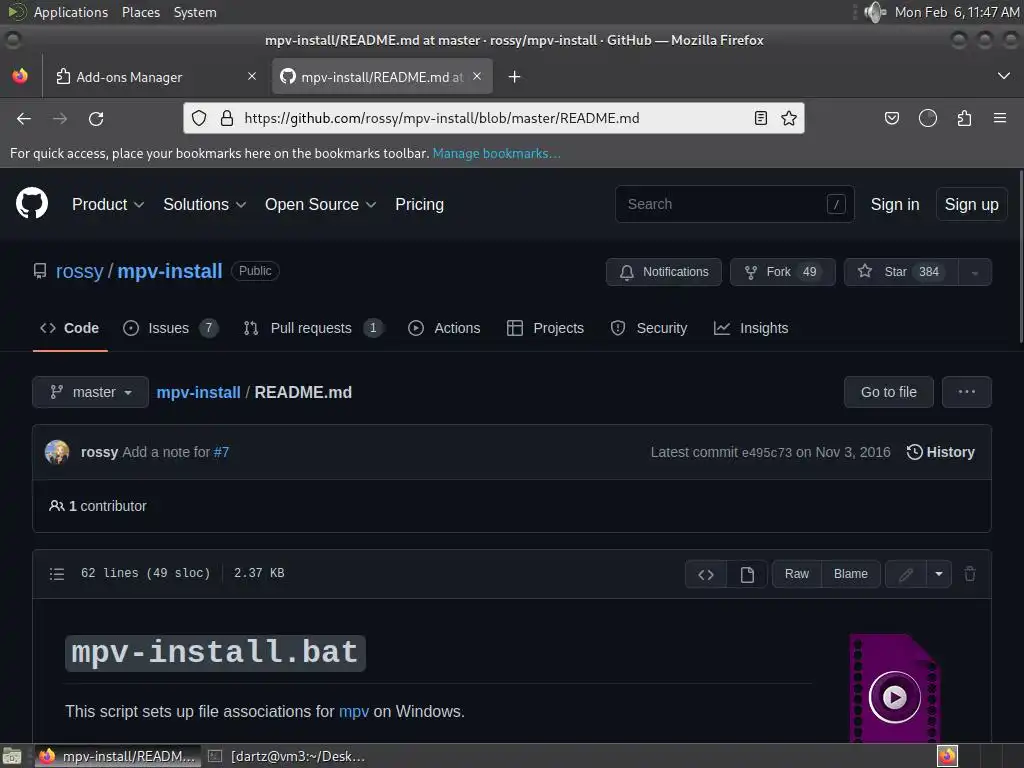Open the table of contents list icon
Screen dimensions: 1024x768
[57, 574]
